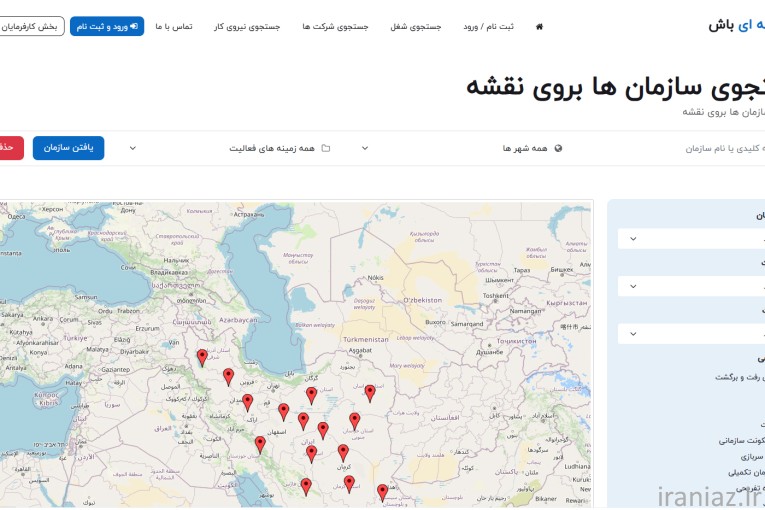765x510 pixels.
Task: Click the site logo in the header
Action: 736,25
